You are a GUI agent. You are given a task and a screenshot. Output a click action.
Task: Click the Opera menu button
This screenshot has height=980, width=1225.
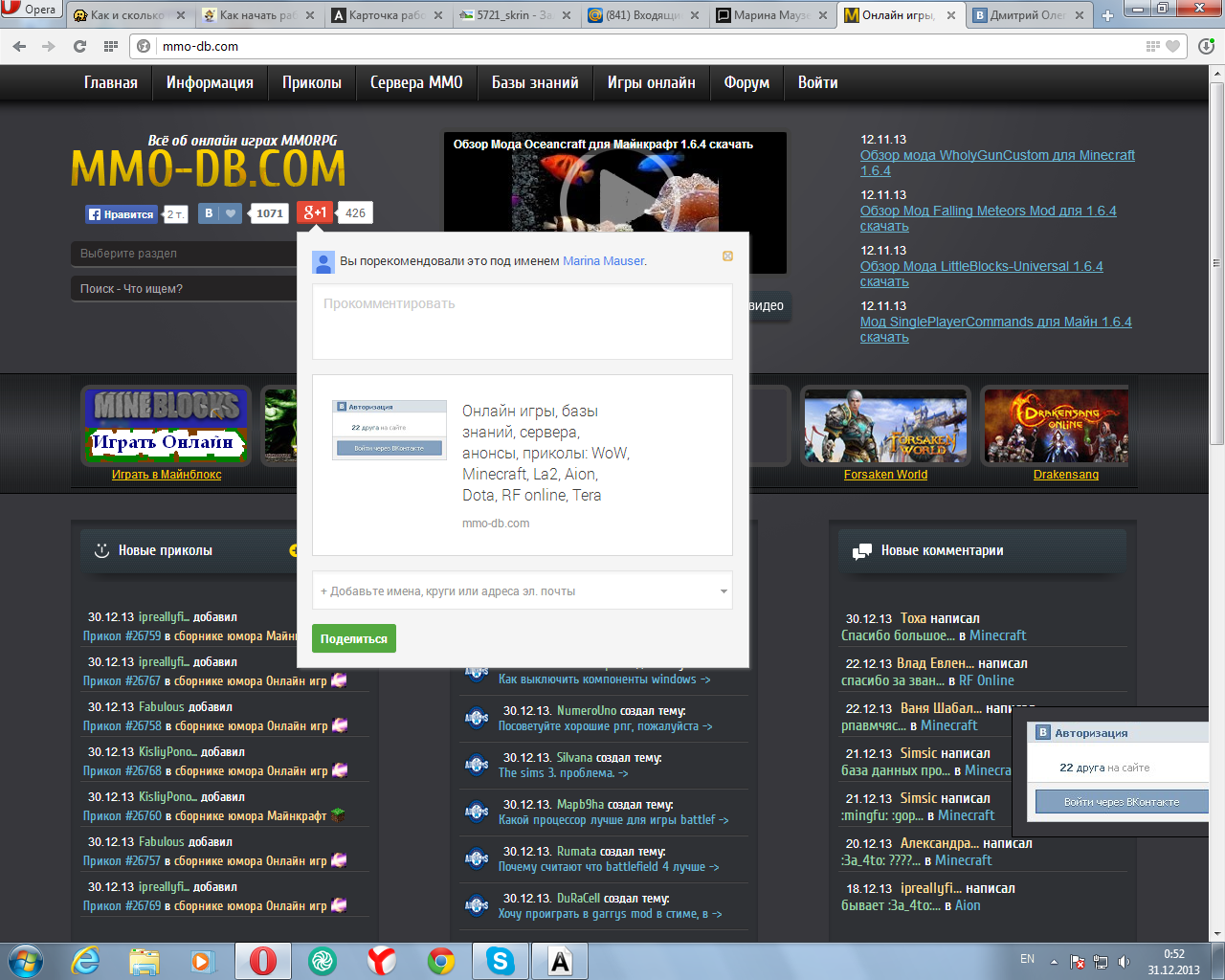31,10
